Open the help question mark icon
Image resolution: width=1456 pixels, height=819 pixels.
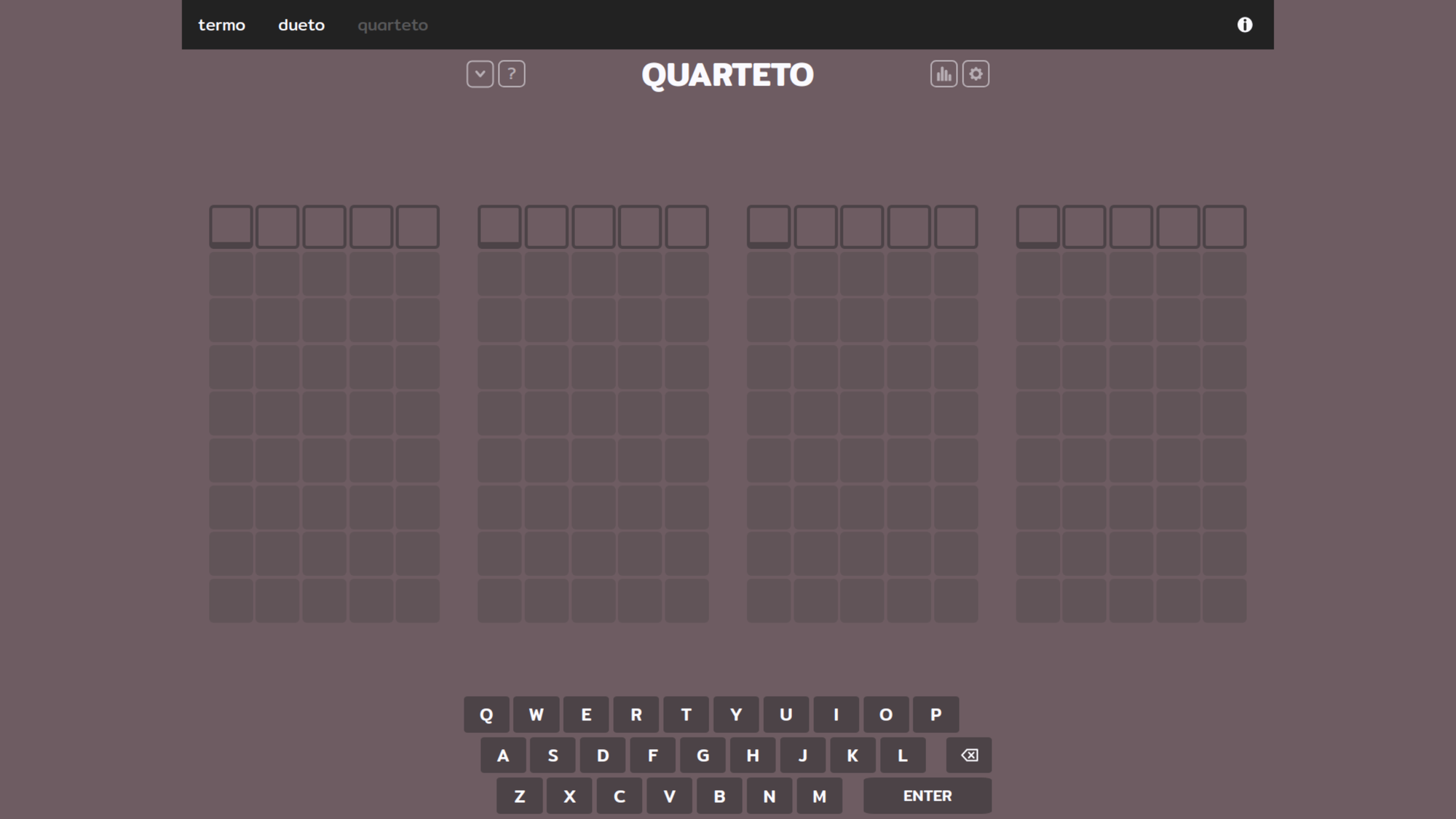[512, 74]
